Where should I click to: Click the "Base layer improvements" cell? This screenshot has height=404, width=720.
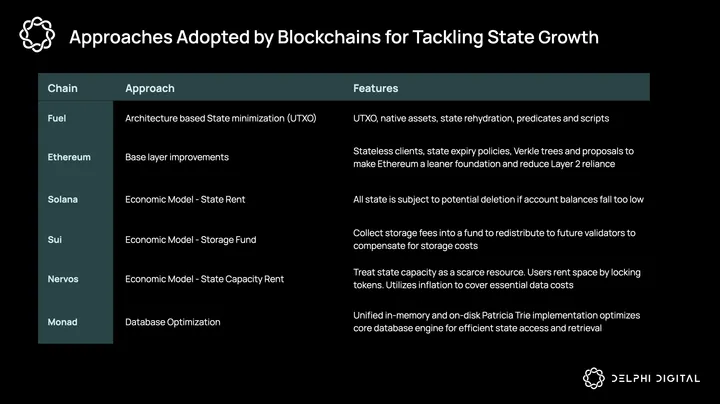[x=177, y=157]
